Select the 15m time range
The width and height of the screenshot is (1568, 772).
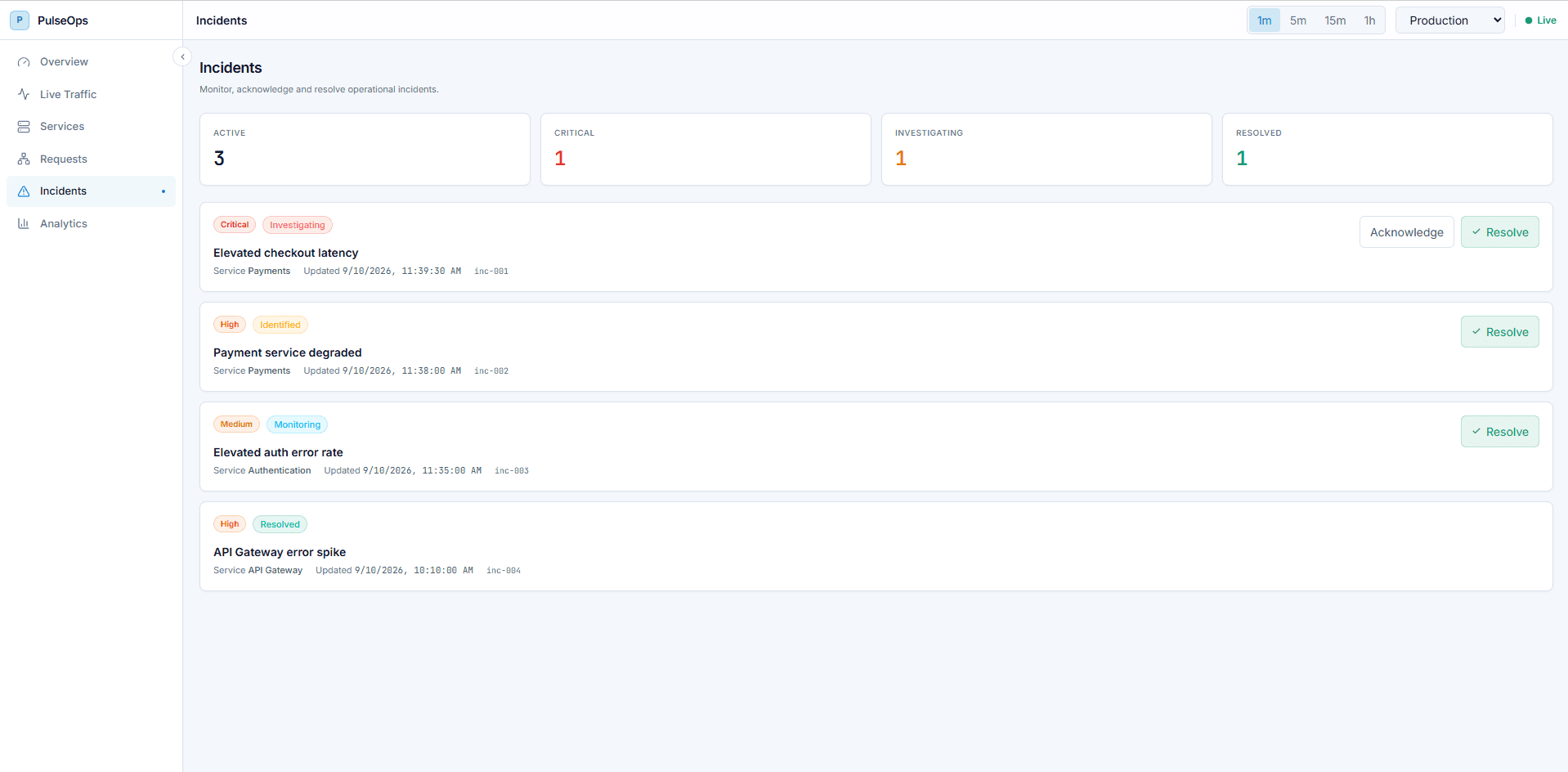[x=1335, y=20]
